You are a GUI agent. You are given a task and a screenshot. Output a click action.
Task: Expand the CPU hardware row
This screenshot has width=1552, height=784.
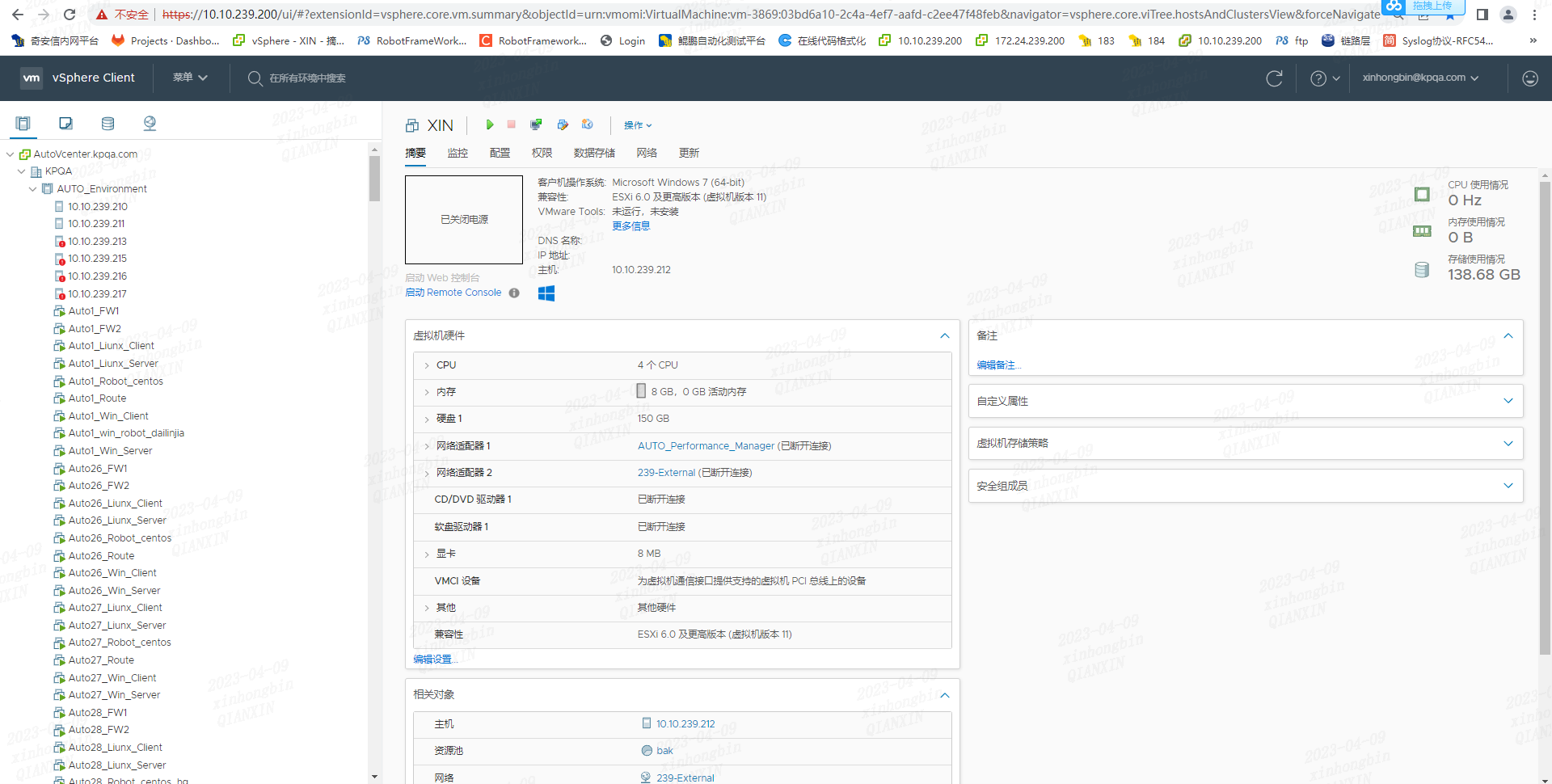tap(427, 365)
